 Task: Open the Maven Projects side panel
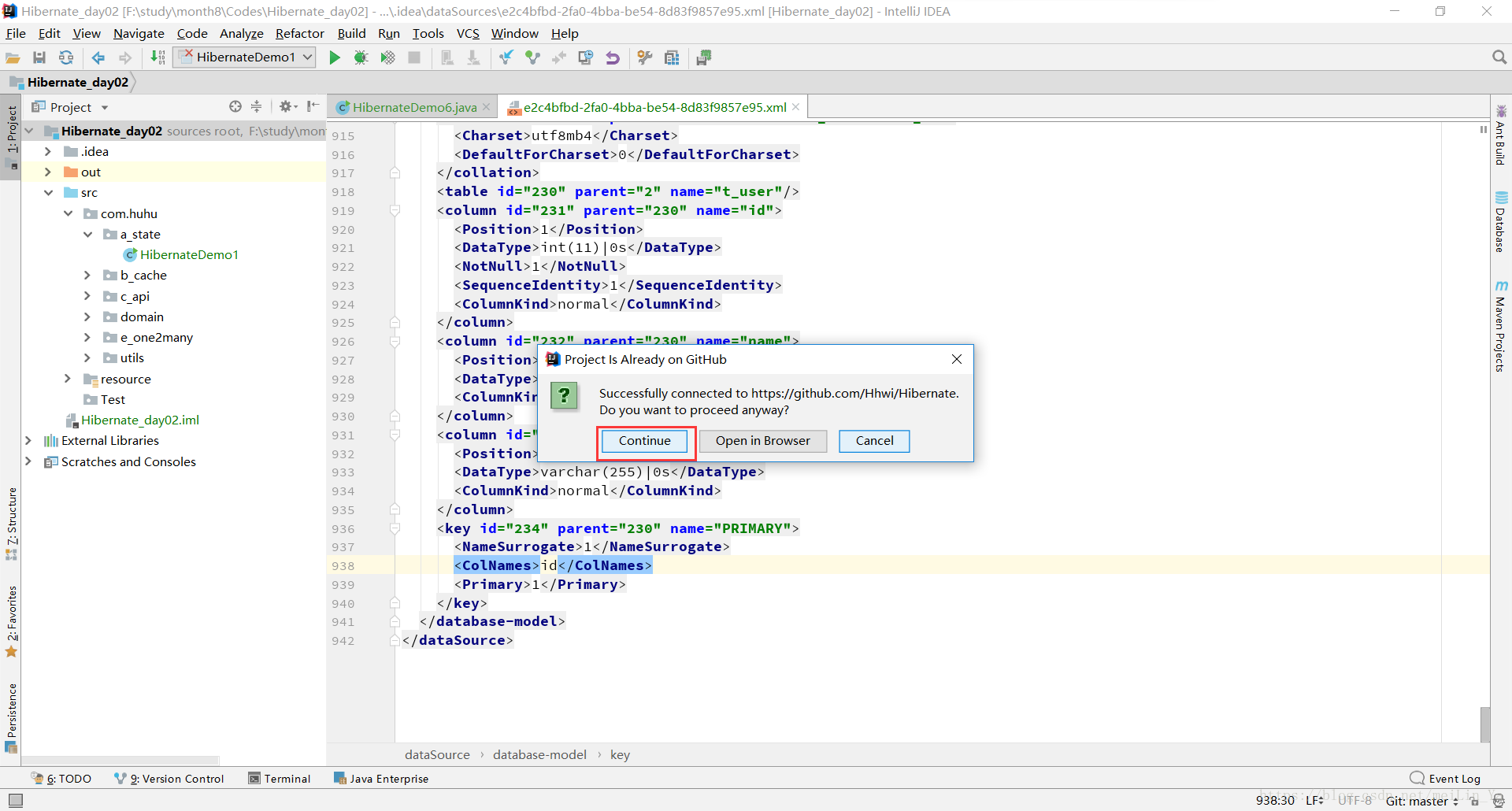[x=1501, y=326]
